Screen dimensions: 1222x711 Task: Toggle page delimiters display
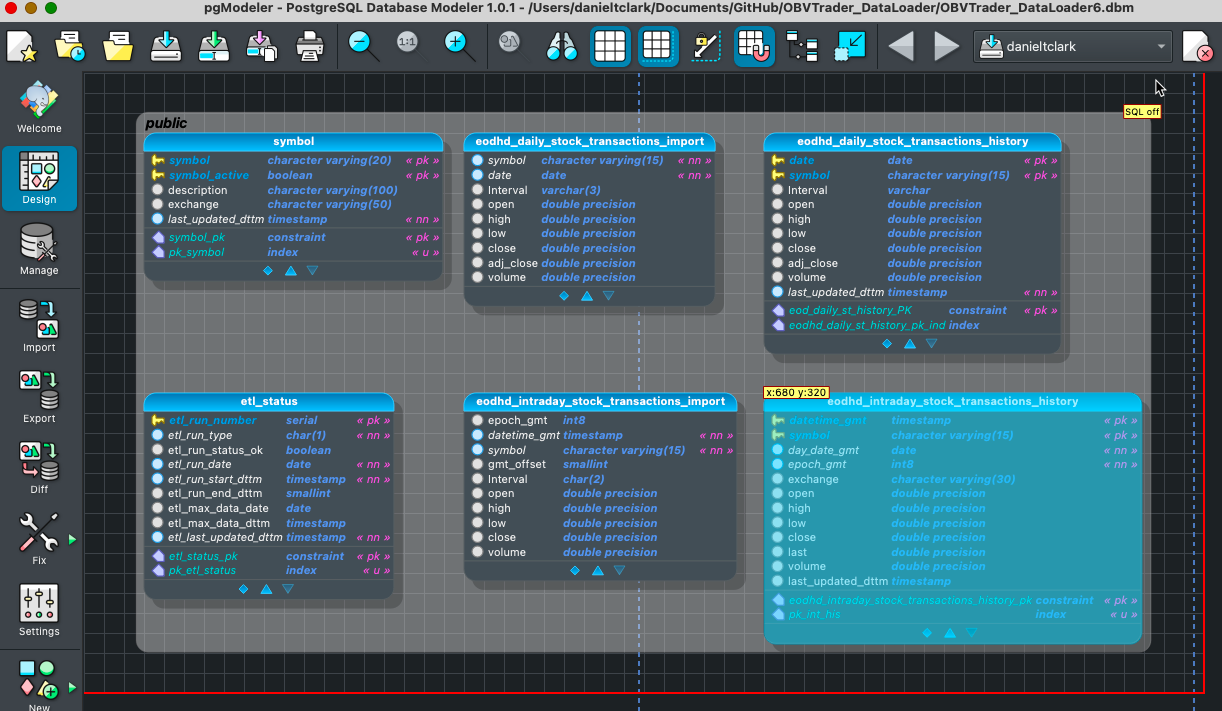click(x=658, y=46)
